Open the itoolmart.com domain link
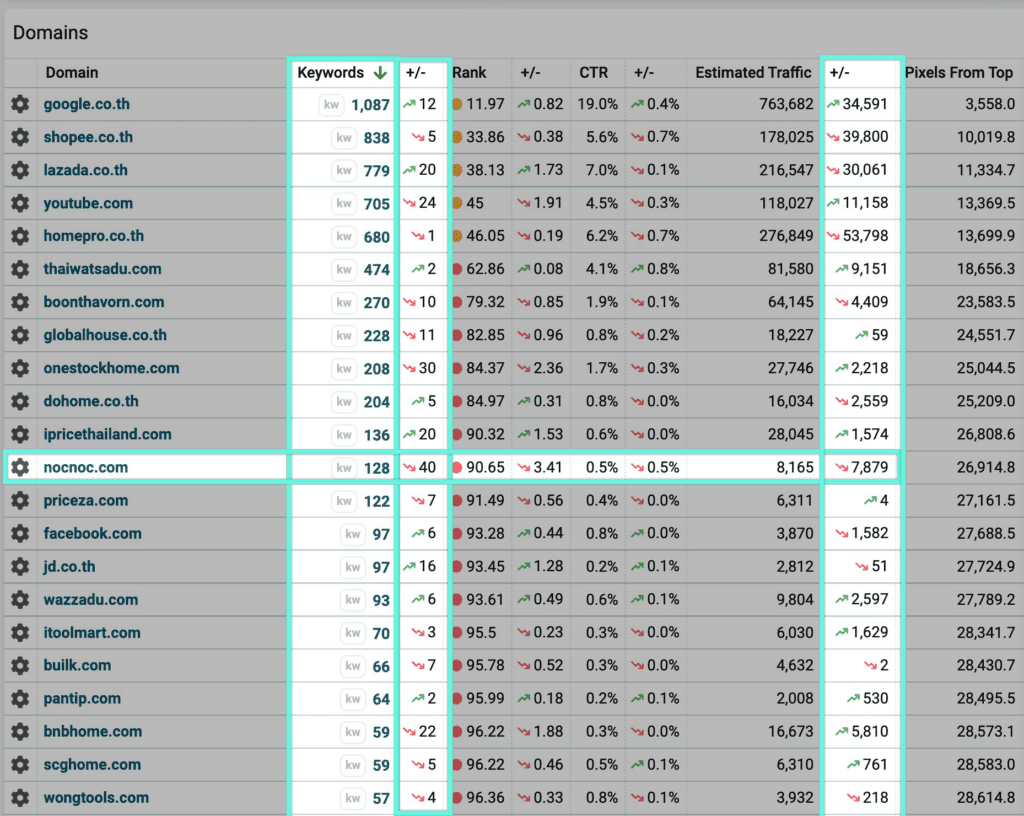Viewport: 1024px width, 816px height. 92,633
